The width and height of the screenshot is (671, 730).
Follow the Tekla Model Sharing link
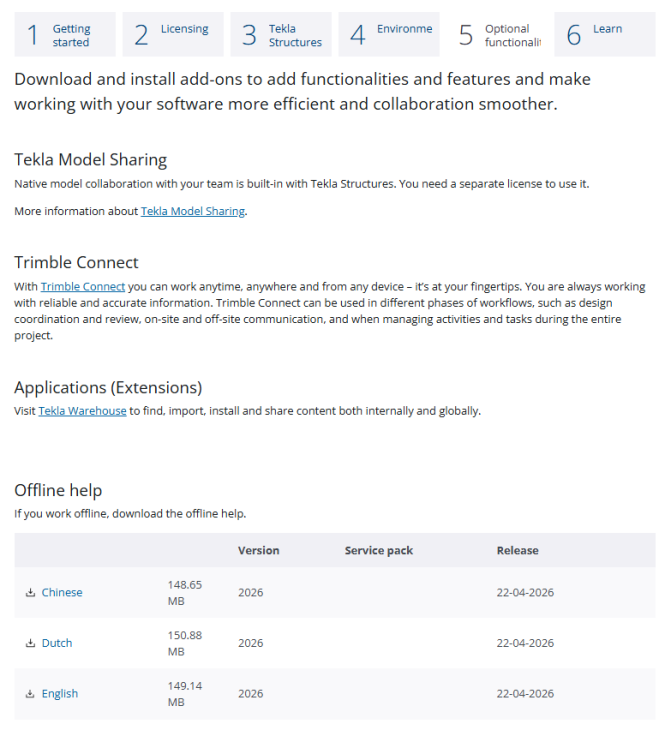pos(193,211)
